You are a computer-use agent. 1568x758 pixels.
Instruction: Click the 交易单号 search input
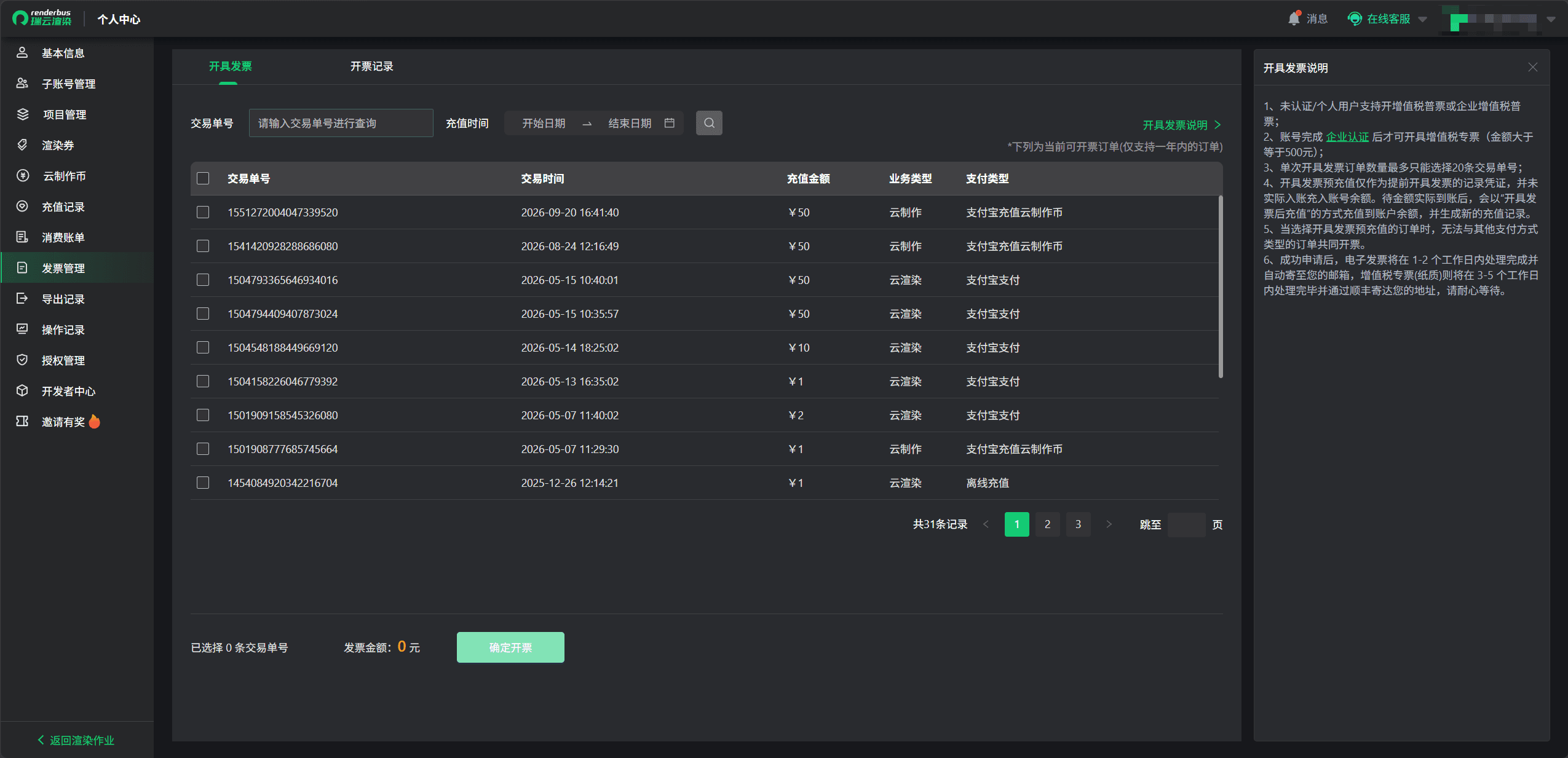pos(341,123)
